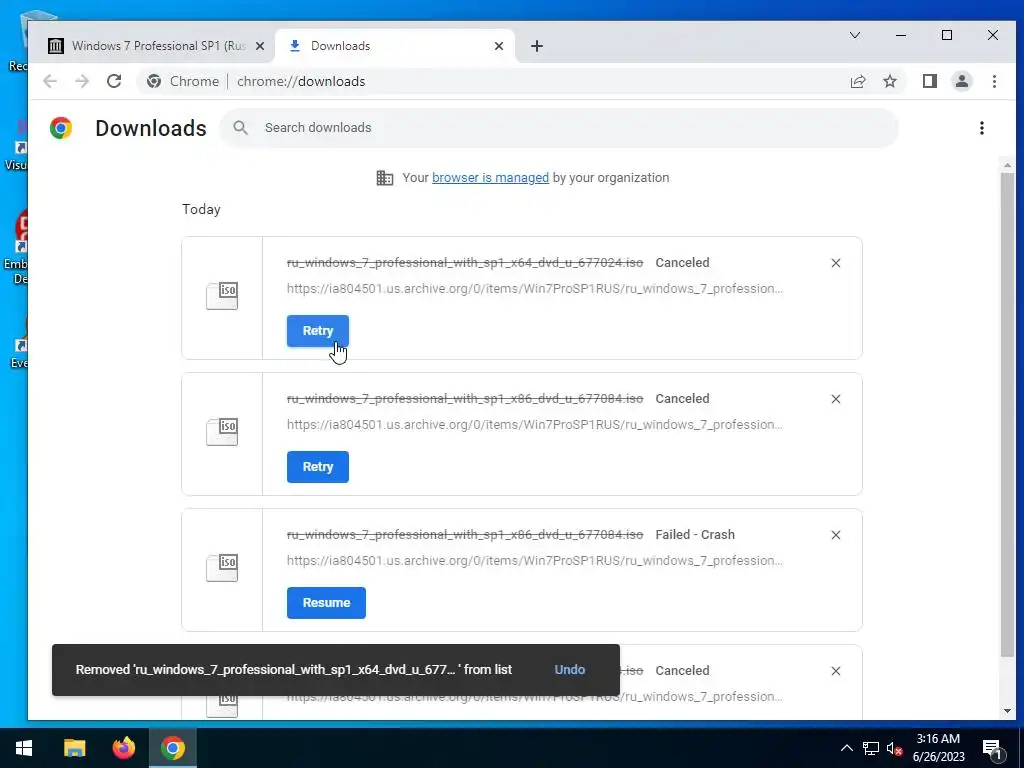Show hidden system tray icons
This screenshot has width=1024, height=768.
click(846, 748)
